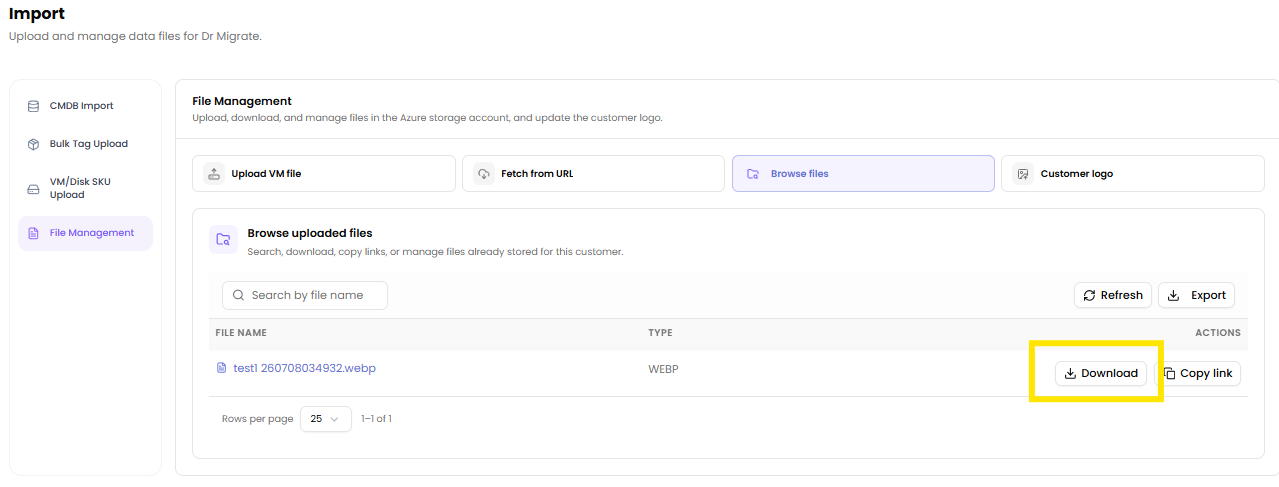Image resolution: width=1279 pixels, height=487 pixels.
Task: Click the VM/Disk SKU Upload disk icon
Action: (33, 188)
